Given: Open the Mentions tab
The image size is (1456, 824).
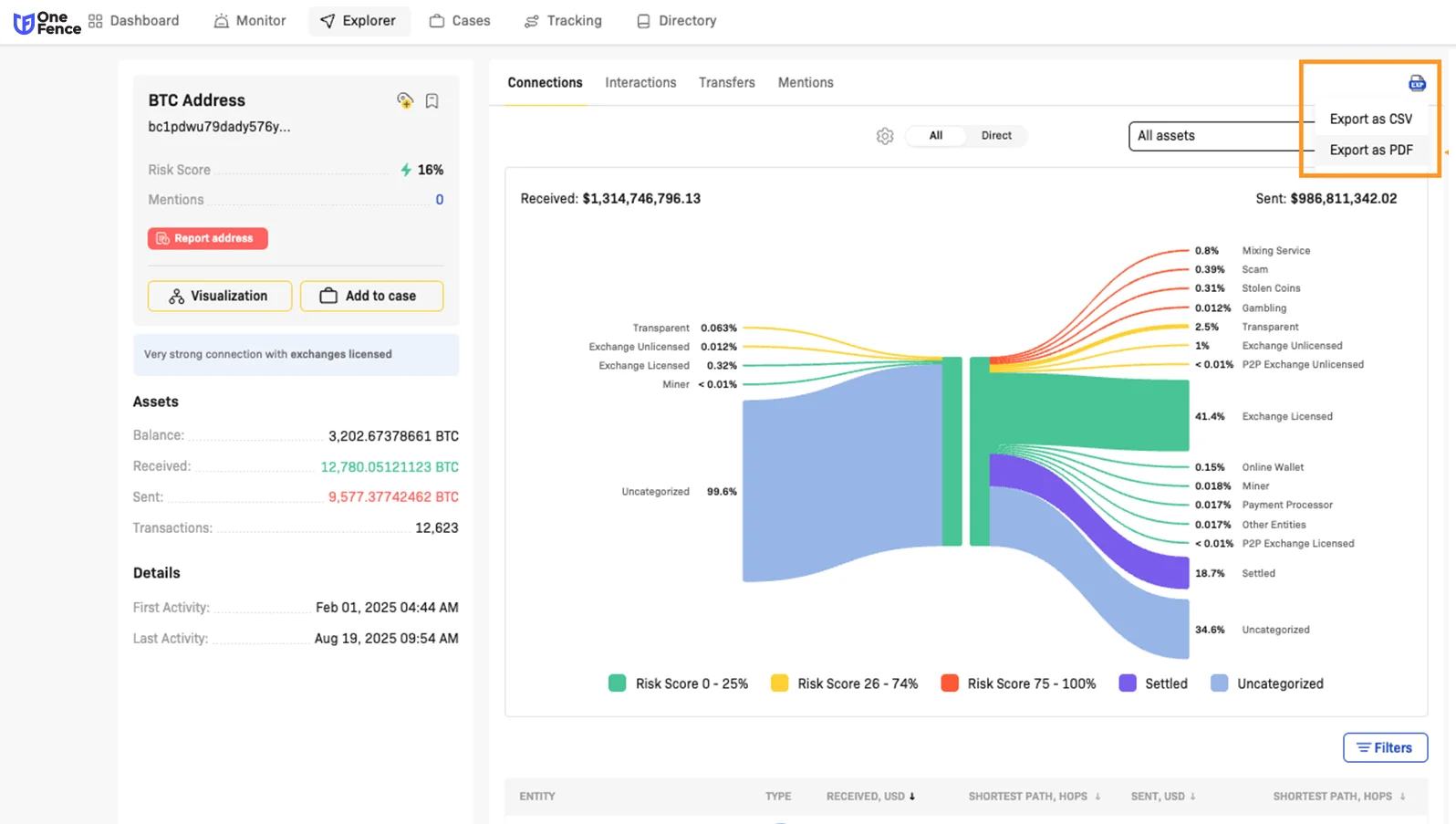Looking at the screenshot, I should pos(806,82).
